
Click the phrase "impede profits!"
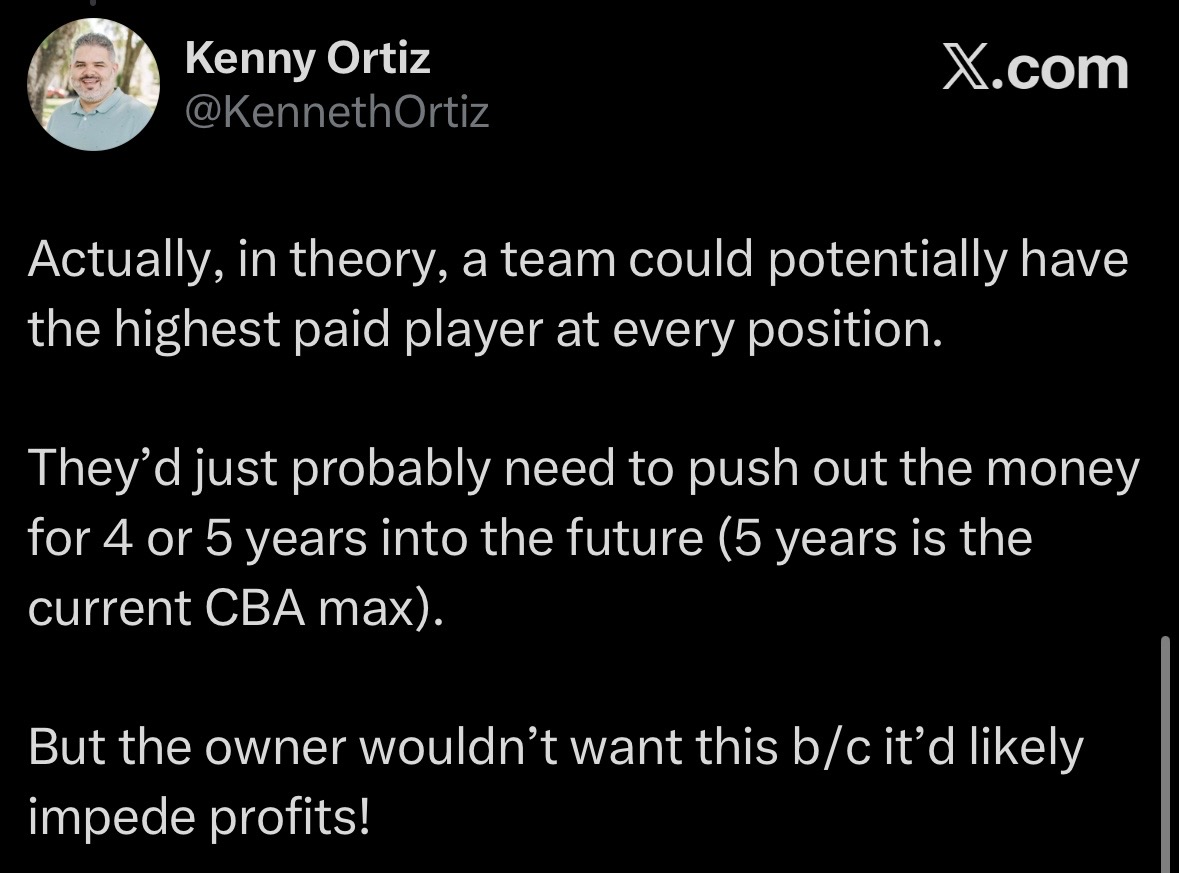(x=200, y=818)
